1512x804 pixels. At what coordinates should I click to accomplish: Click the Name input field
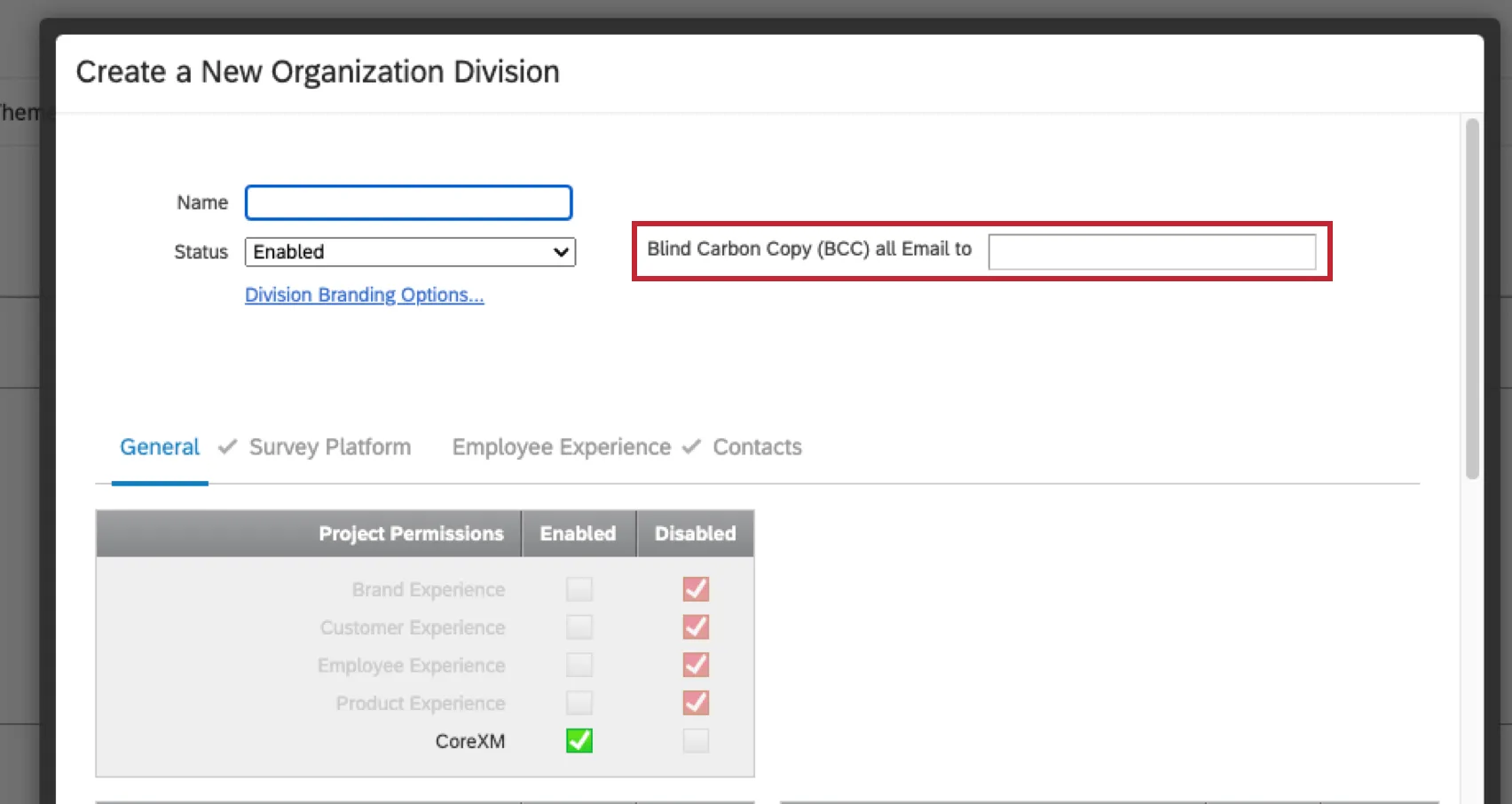[x=408, y=202]
